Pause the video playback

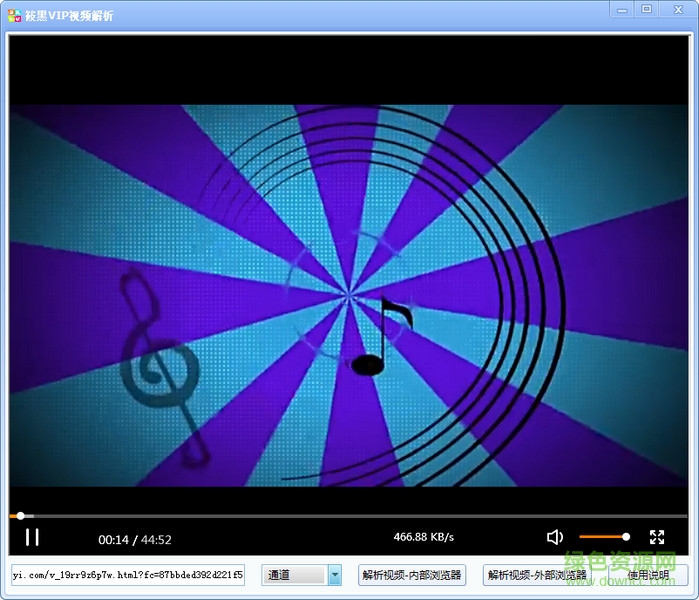pos(32,538)
